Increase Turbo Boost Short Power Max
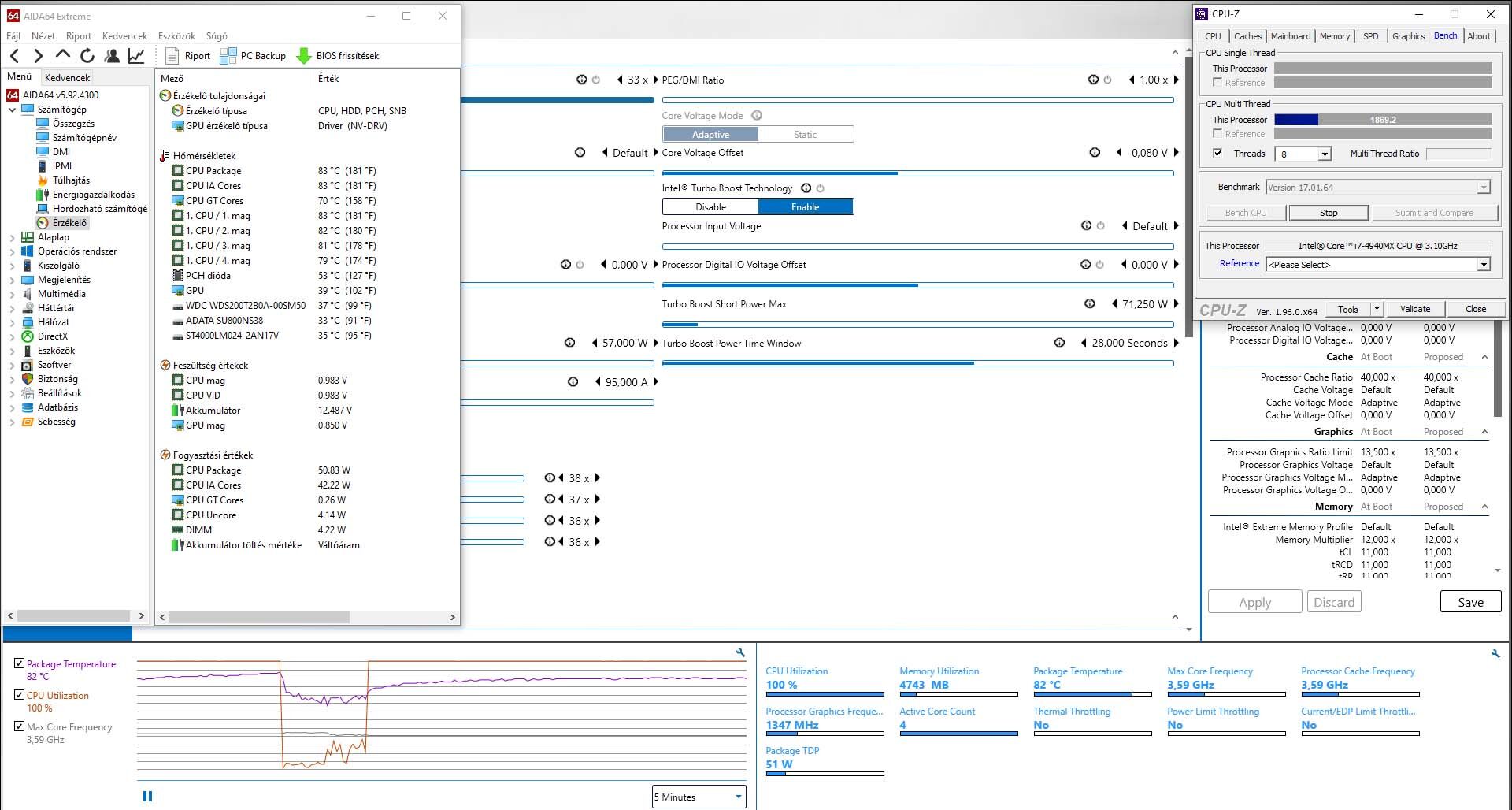Viewport: 1512px width, 810px height. tap(1177, 304)
